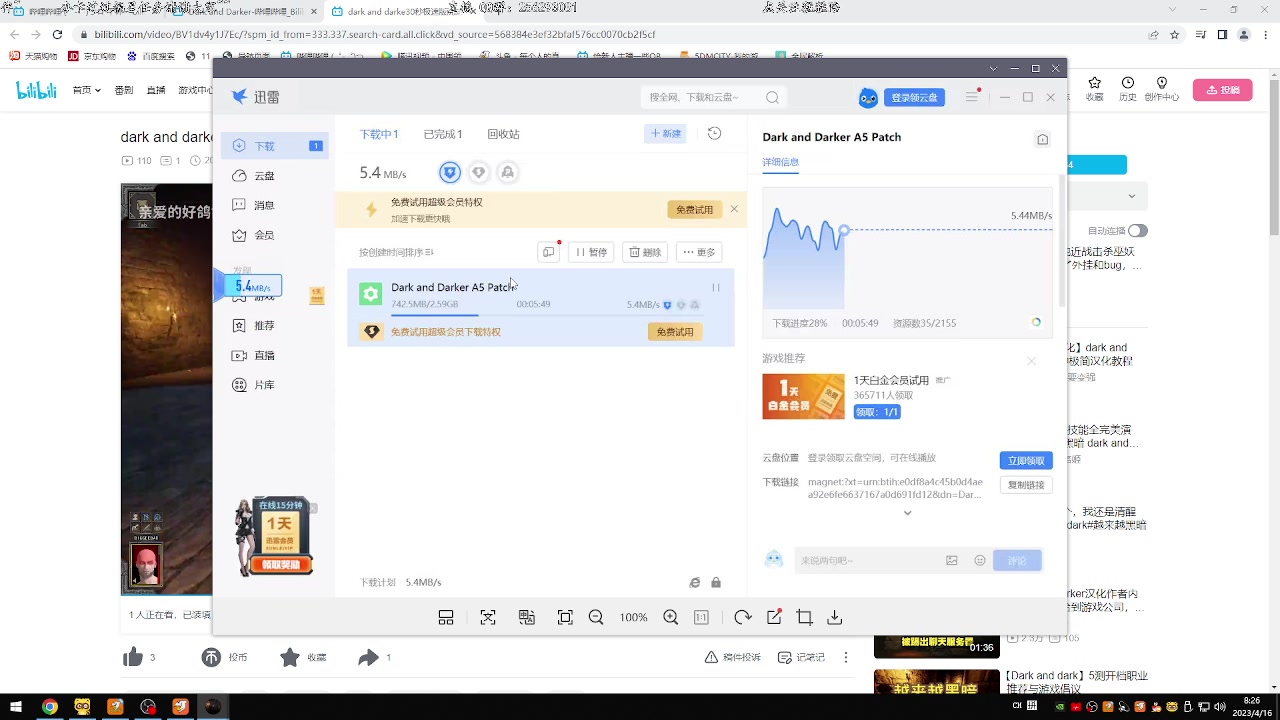Click 复制链接 copy link button

(1026, 485)
